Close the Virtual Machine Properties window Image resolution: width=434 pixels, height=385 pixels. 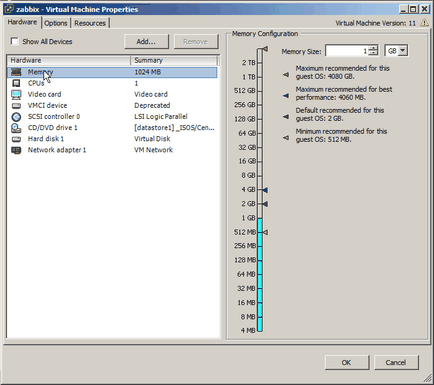coord(424,9)
